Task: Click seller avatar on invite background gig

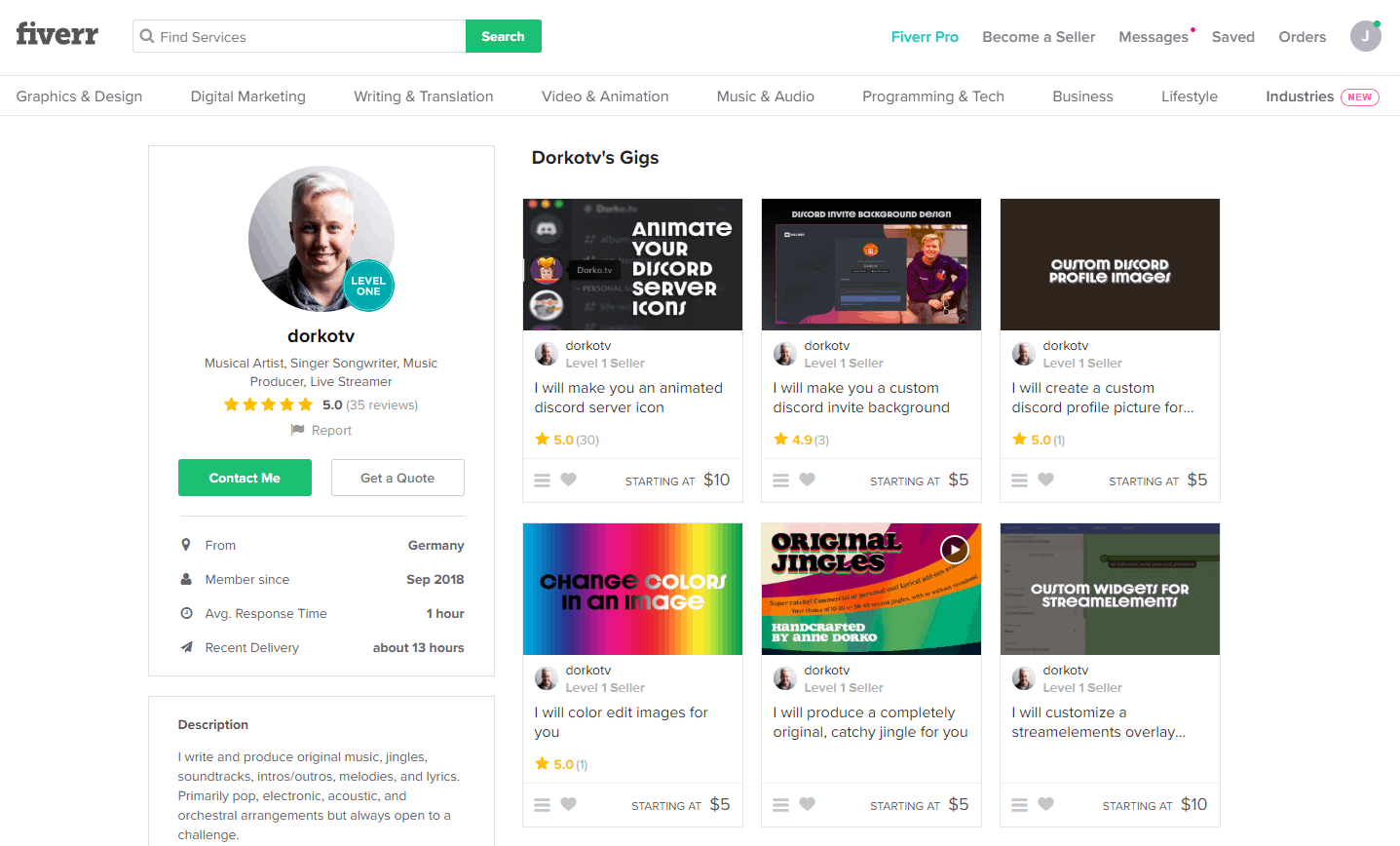Action: [x=785, y=354]
